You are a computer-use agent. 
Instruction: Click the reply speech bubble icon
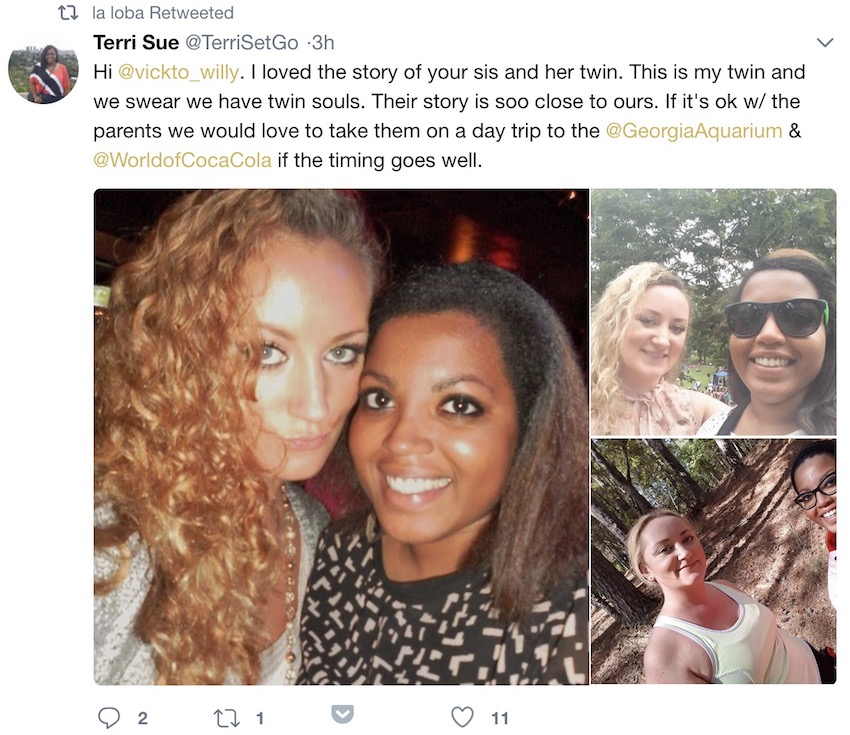[108, 718]
